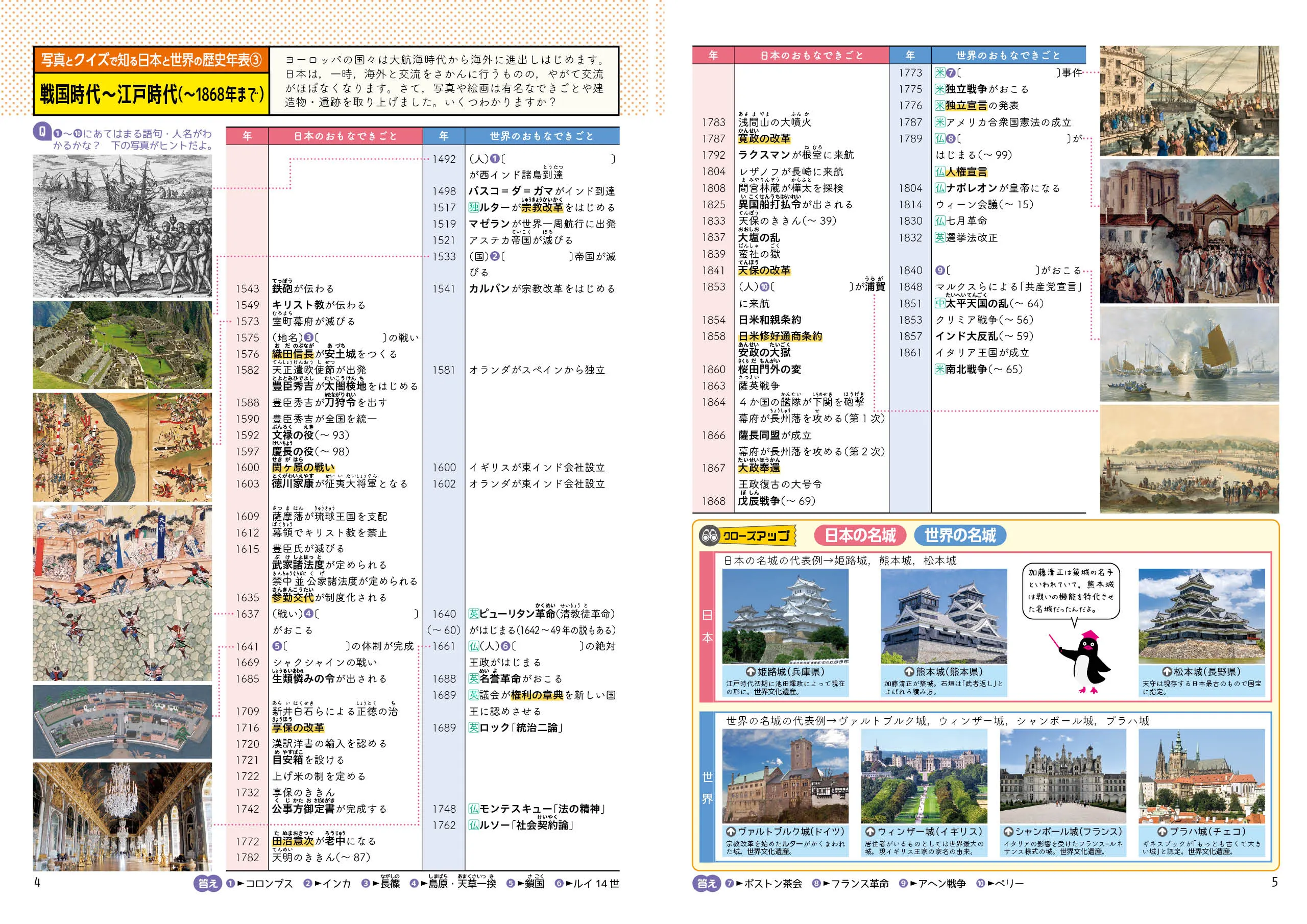Click the 答え badge before コロンブス

207,884
